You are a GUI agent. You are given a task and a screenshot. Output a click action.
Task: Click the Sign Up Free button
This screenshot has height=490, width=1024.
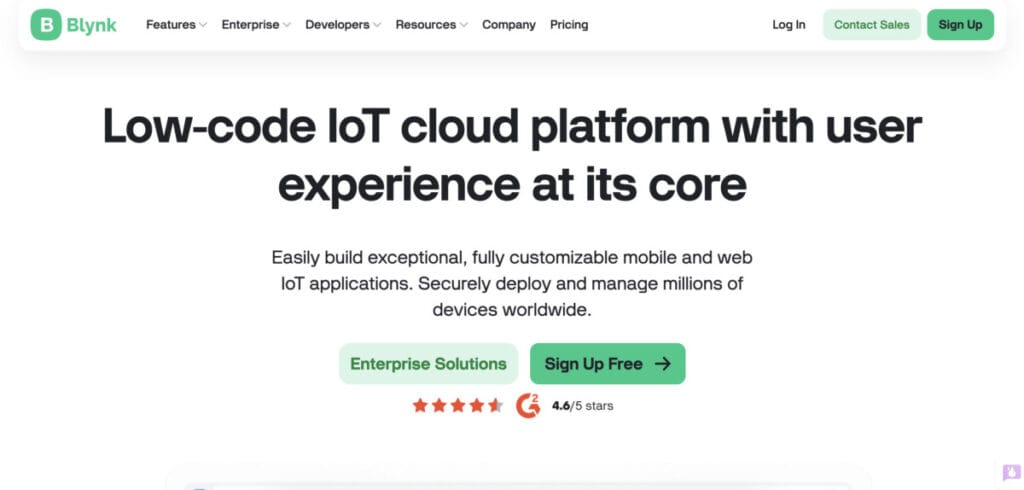click(608, 364)
